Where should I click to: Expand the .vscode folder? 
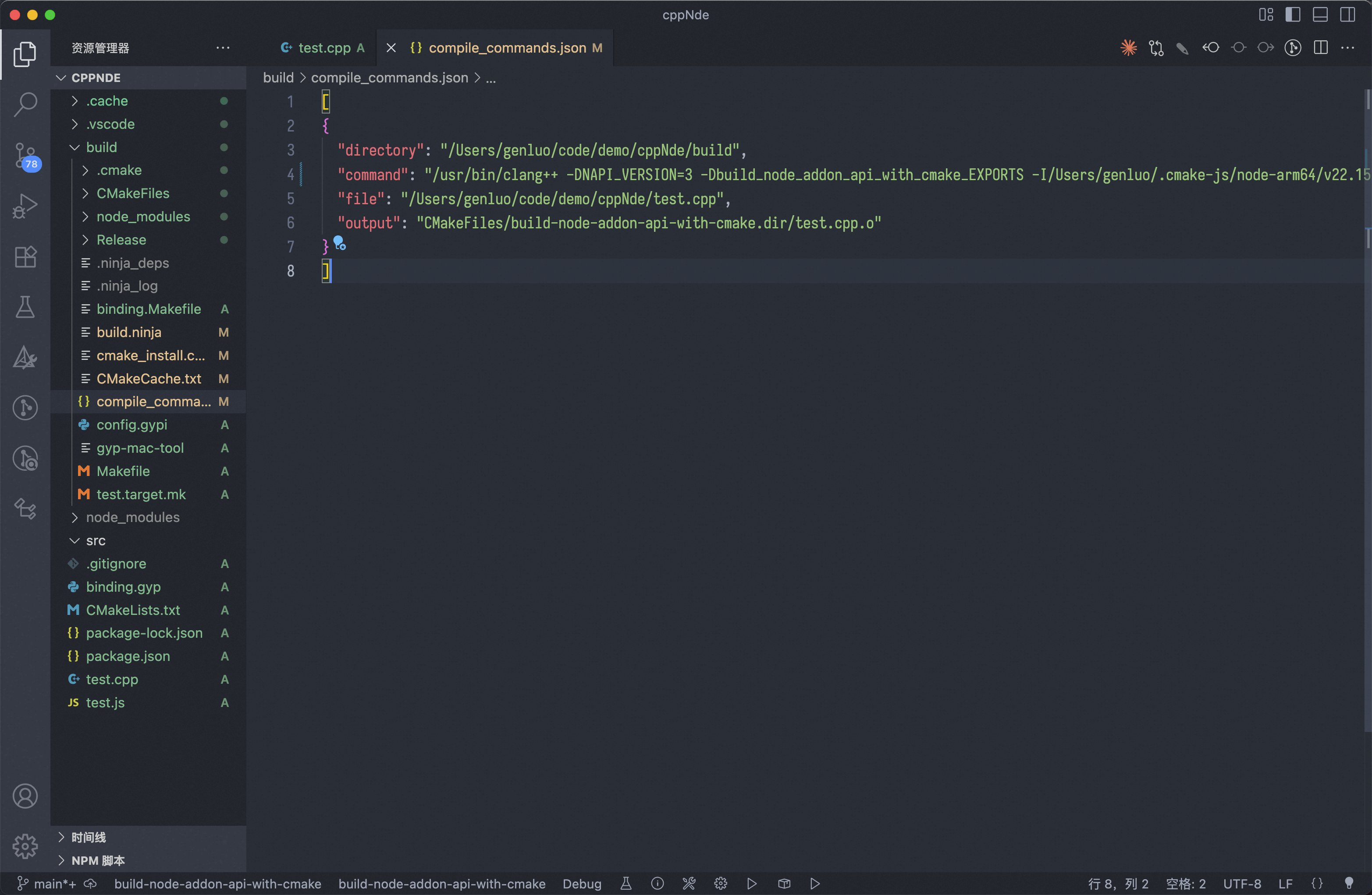pyautogui.click(x=148, y=124)
